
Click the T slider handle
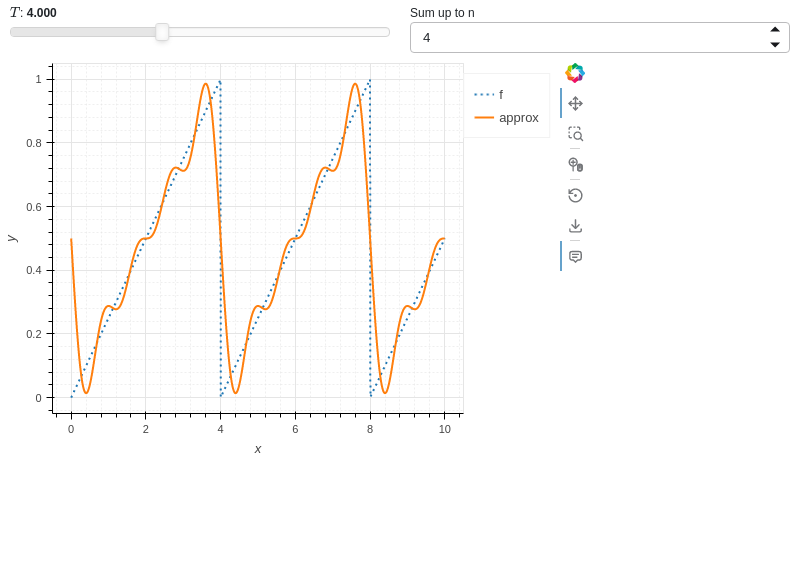pyautogui.click(x=162, y=32)
